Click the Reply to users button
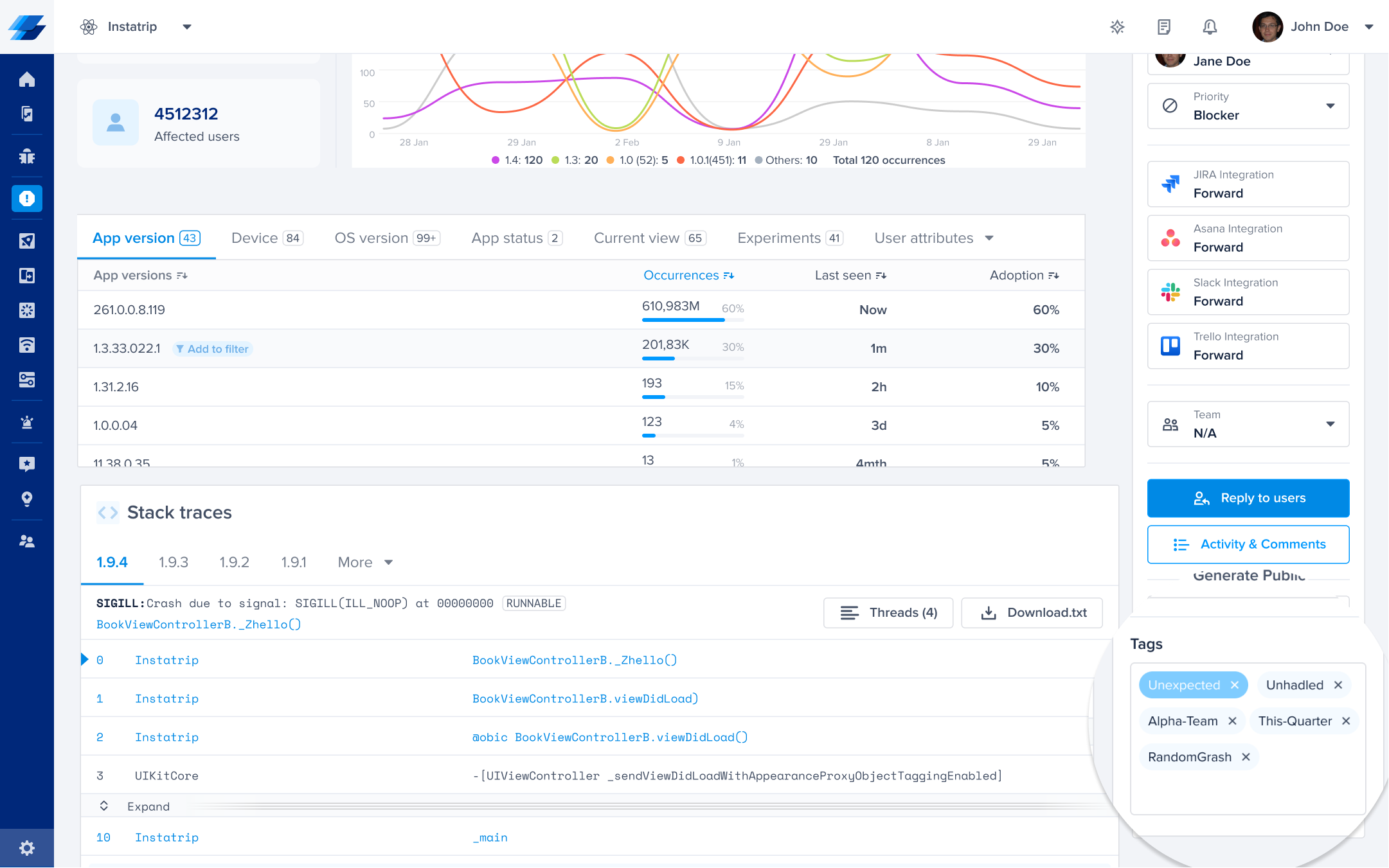The width and height of the screenshot is (1389, 868). (x=1248, y=498)
